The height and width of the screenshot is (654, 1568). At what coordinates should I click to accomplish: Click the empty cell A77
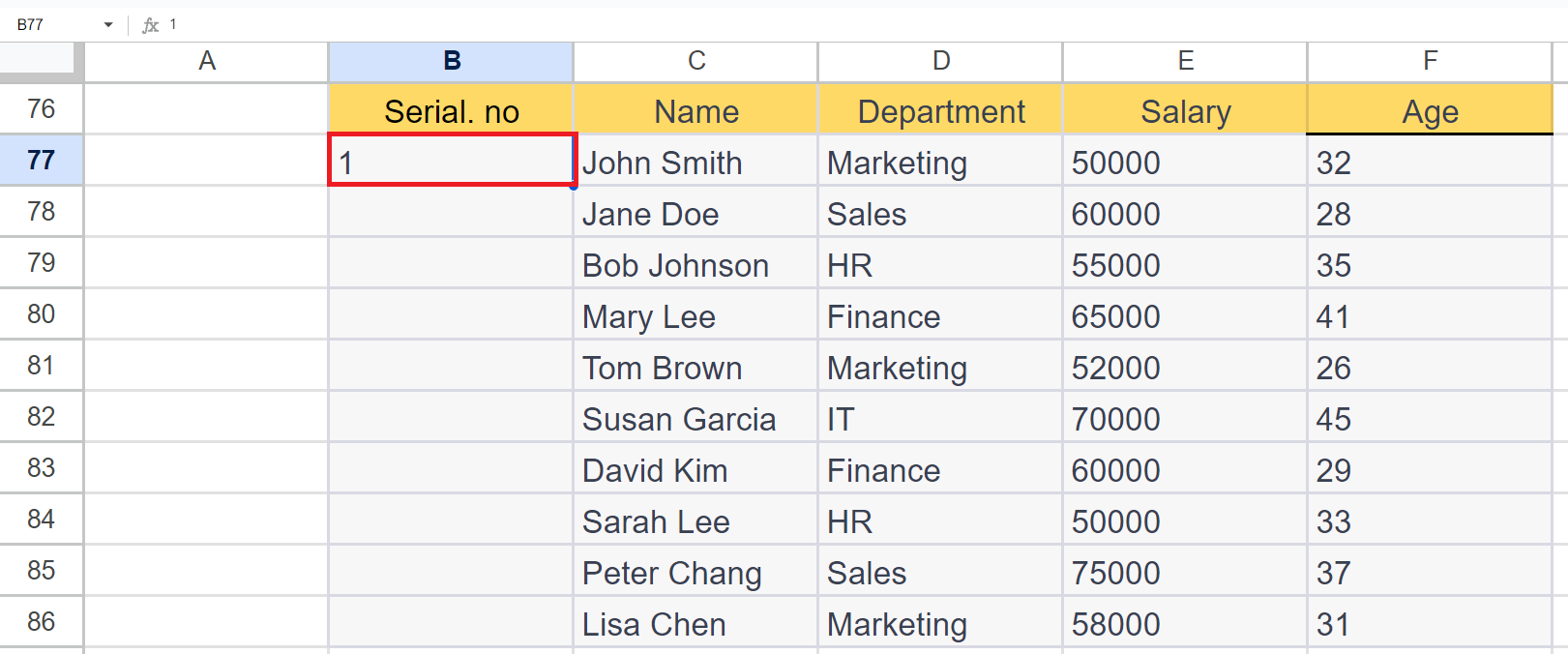click(206, 160)
